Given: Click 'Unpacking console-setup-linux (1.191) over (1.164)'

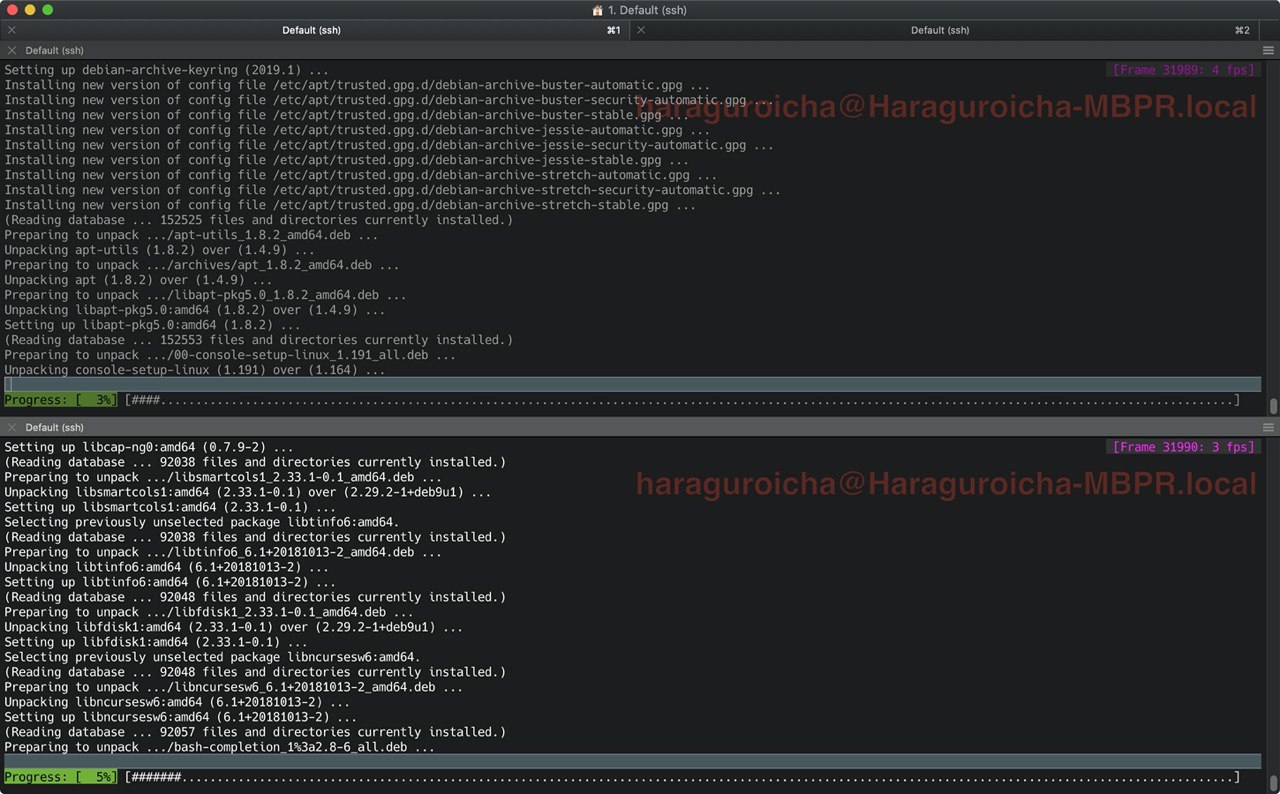Looking at the screenshot, I should [194, 370].
